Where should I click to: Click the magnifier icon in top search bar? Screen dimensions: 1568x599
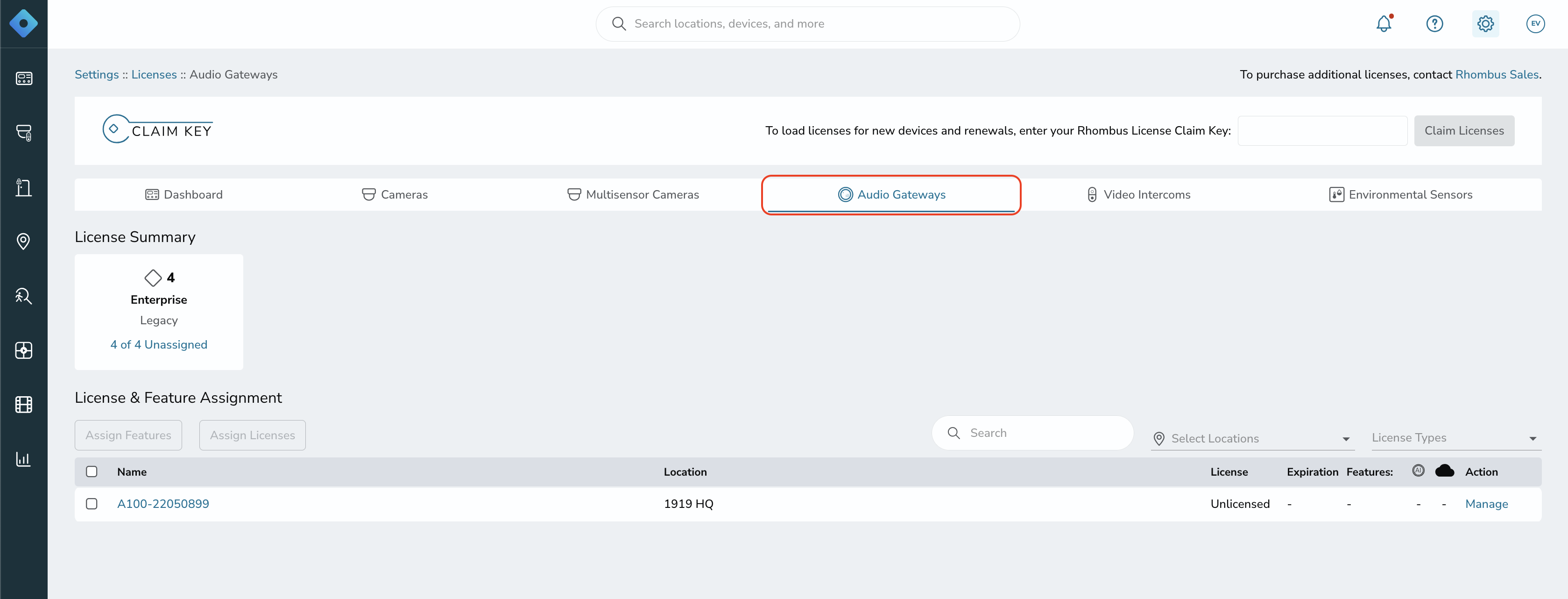(618, 24)
